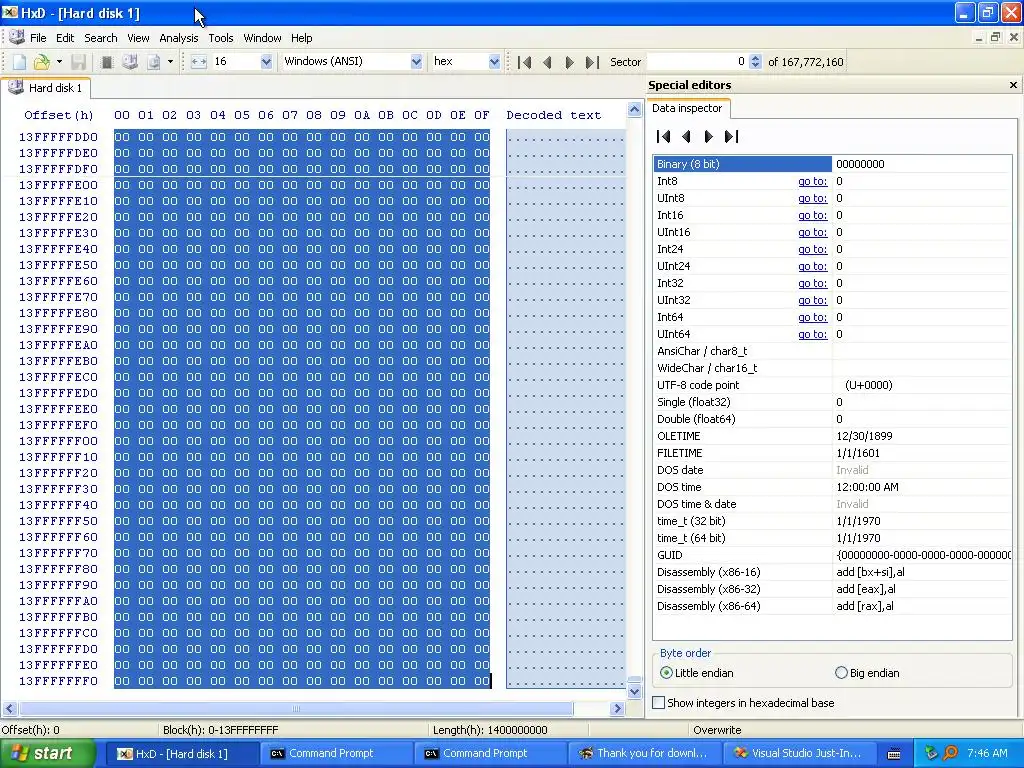
Task: Open the Window menu
Action: (x=262, y=38)
